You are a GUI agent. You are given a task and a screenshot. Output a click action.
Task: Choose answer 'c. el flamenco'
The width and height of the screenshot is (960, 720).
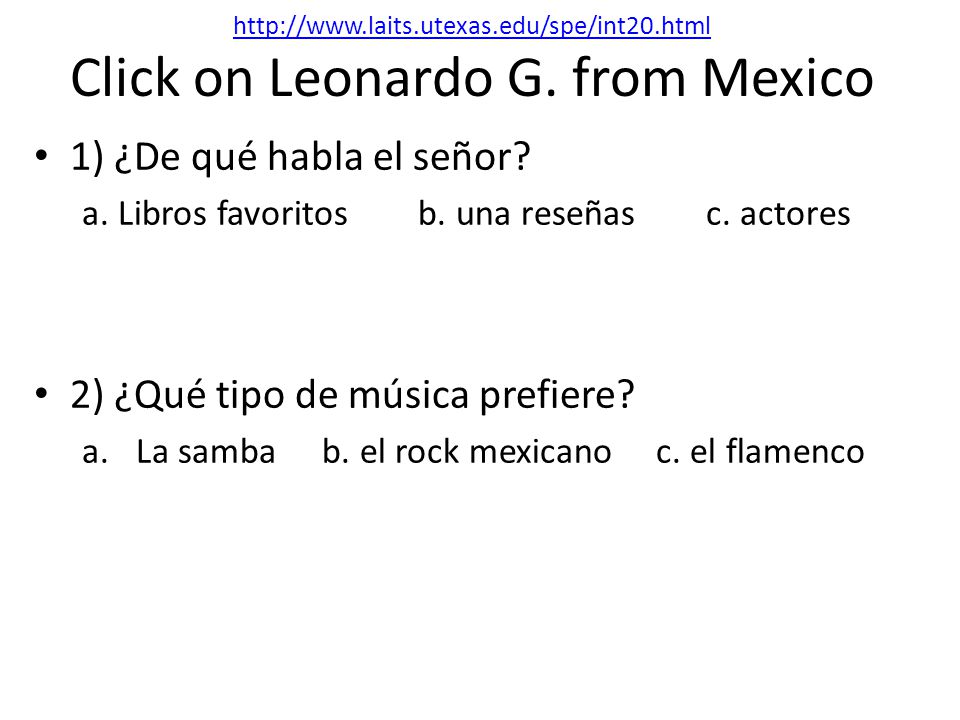pyautogui.click(x=760, y=452)
